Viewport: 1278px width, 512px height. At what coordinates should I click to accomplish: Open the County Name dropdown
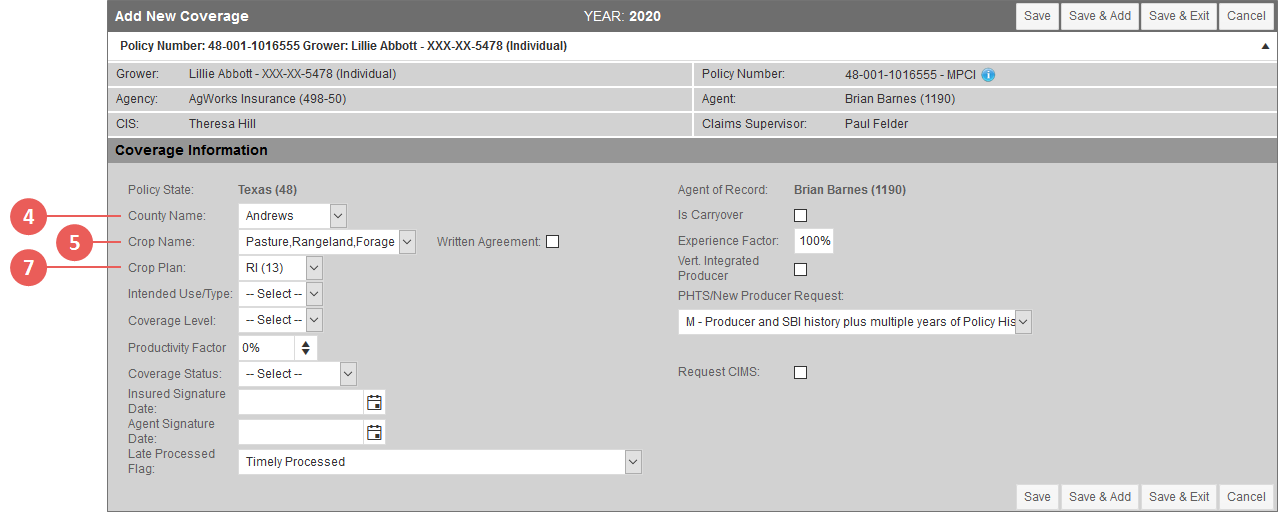[x=292, y=215]
